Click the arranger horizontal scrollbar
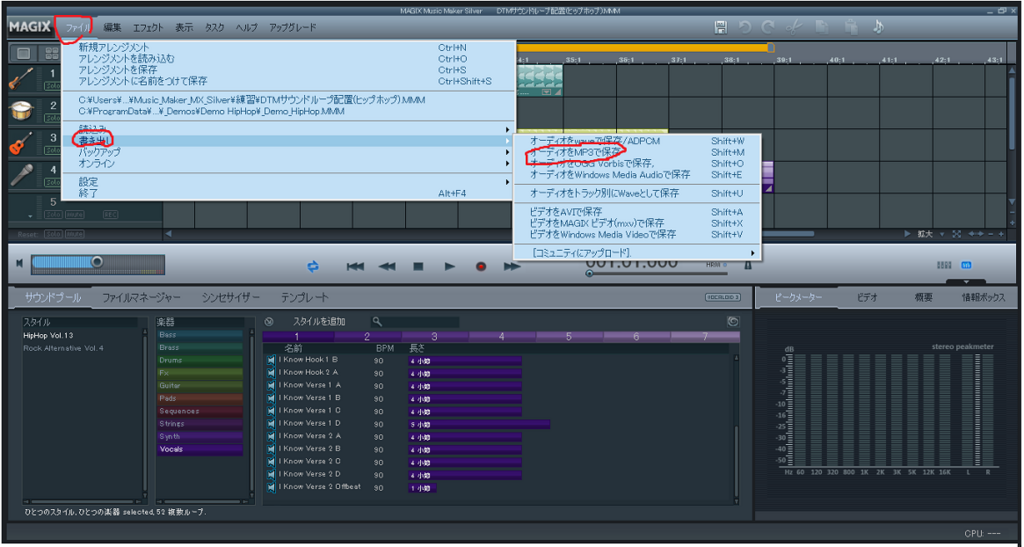Viewport: 1024px width, 547px height. coord(787,234)
